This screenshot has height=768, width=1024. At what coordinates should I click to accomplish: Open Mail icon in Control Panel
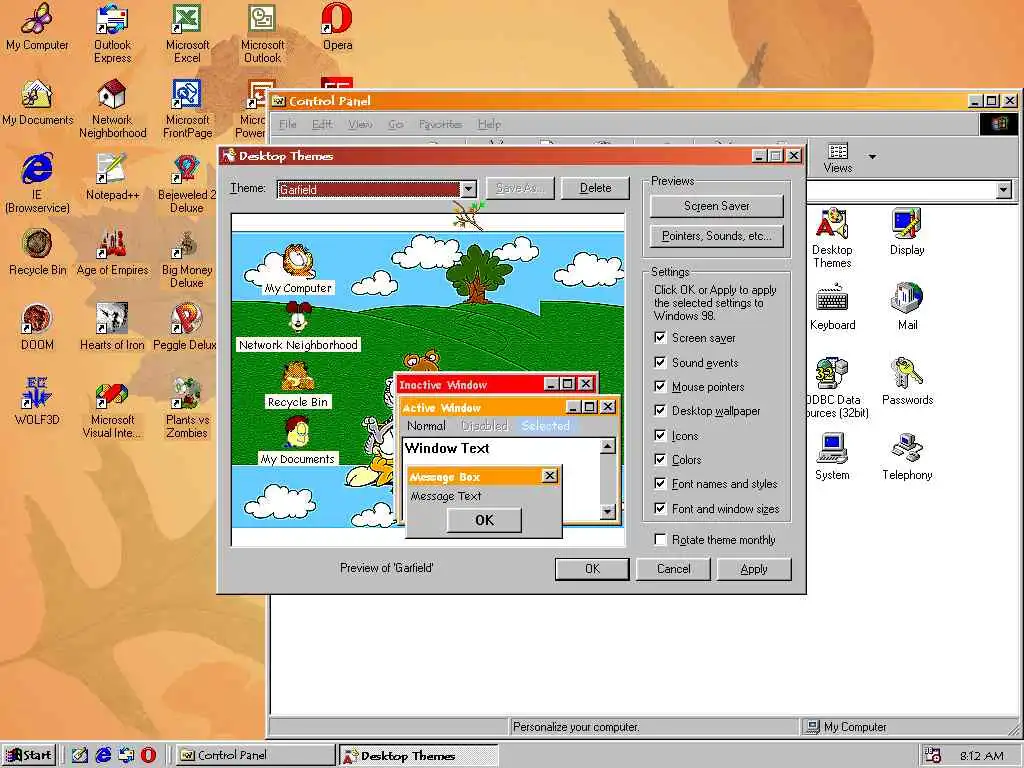[906, 307]
